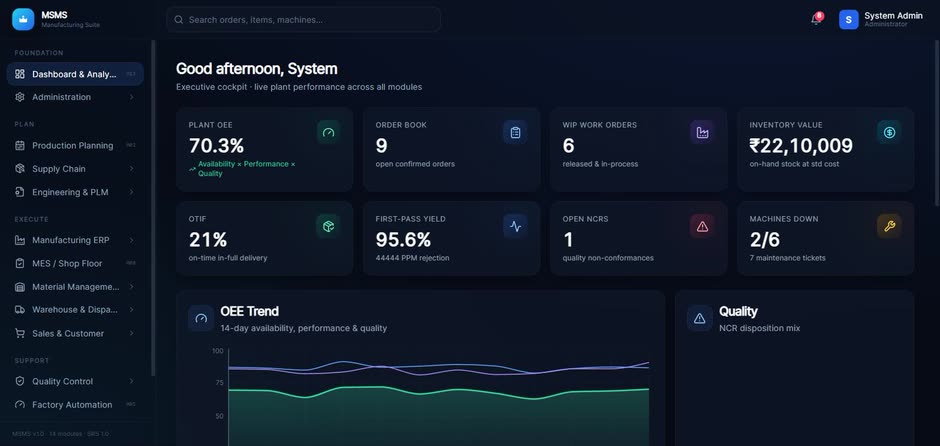Click the Sales & Customer cart icon
Screen dimensions: 940x446
click(x=20, y=333)
